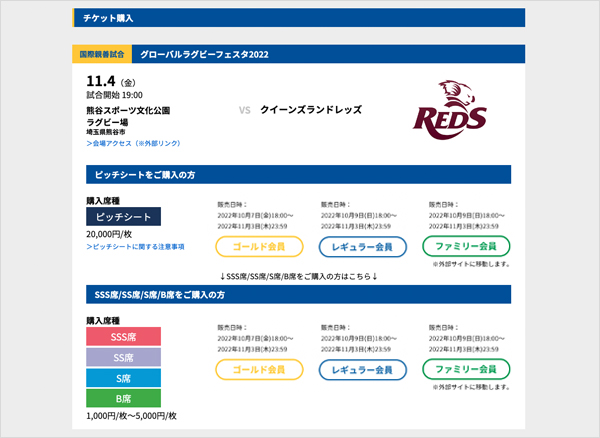Click the navy ピッチシート seat type label
The image size is (600, 438).
point(123,217)
